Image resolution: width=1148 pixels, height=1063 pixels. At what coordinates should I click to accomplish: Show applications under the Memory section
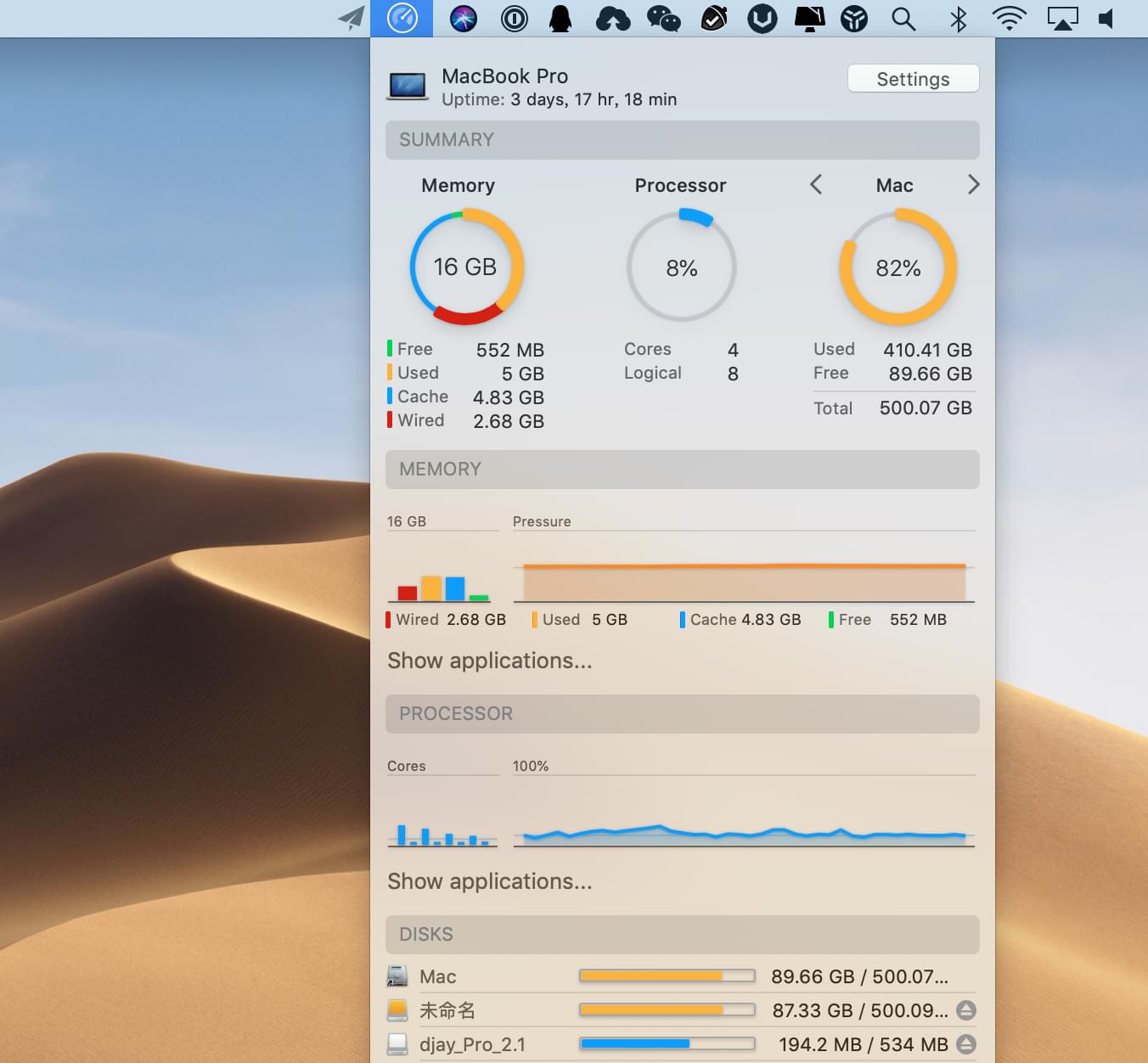[490, 661]
